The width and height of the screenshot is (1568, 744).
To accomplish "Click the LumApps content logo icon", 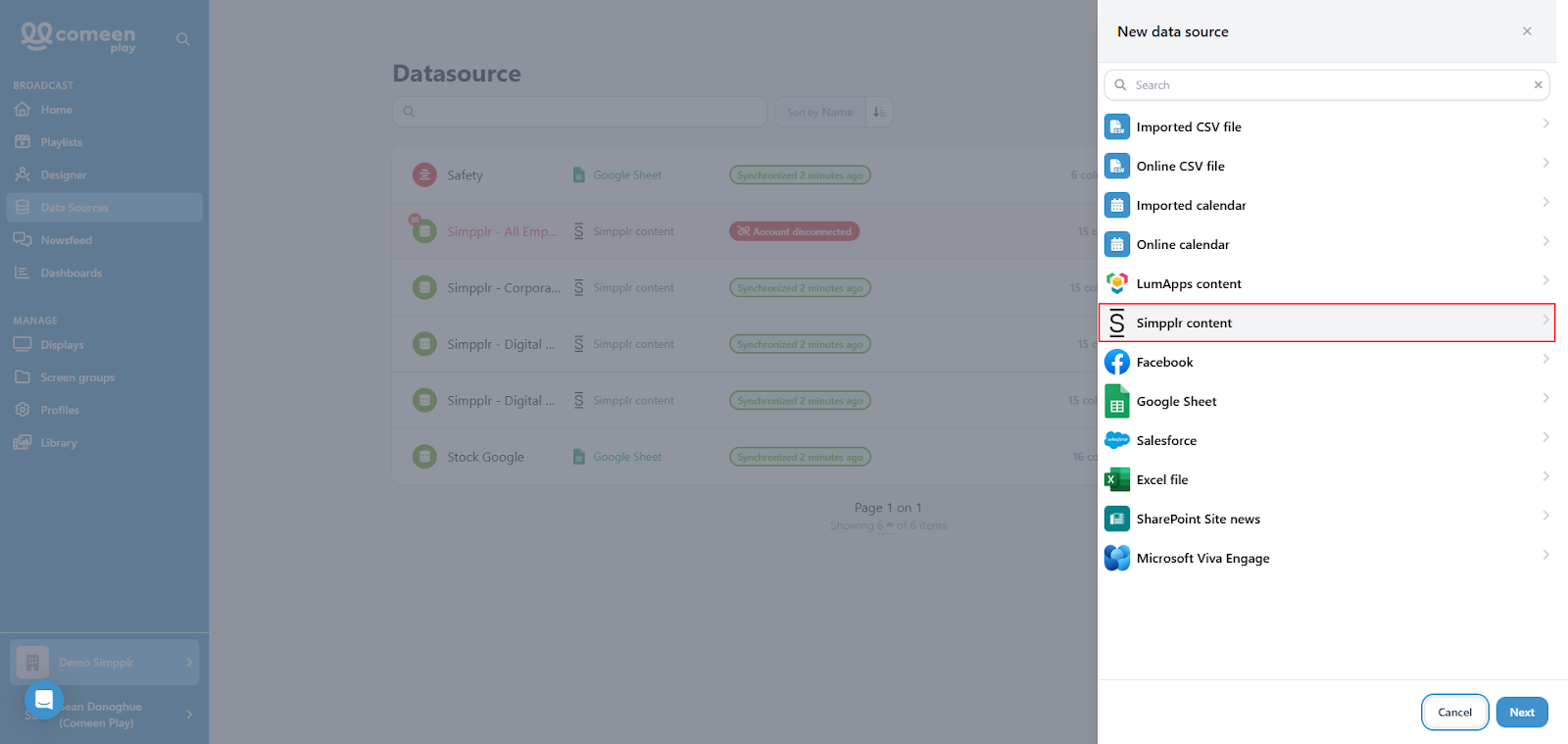I will pyautogui.click(x=1117, y=283).
